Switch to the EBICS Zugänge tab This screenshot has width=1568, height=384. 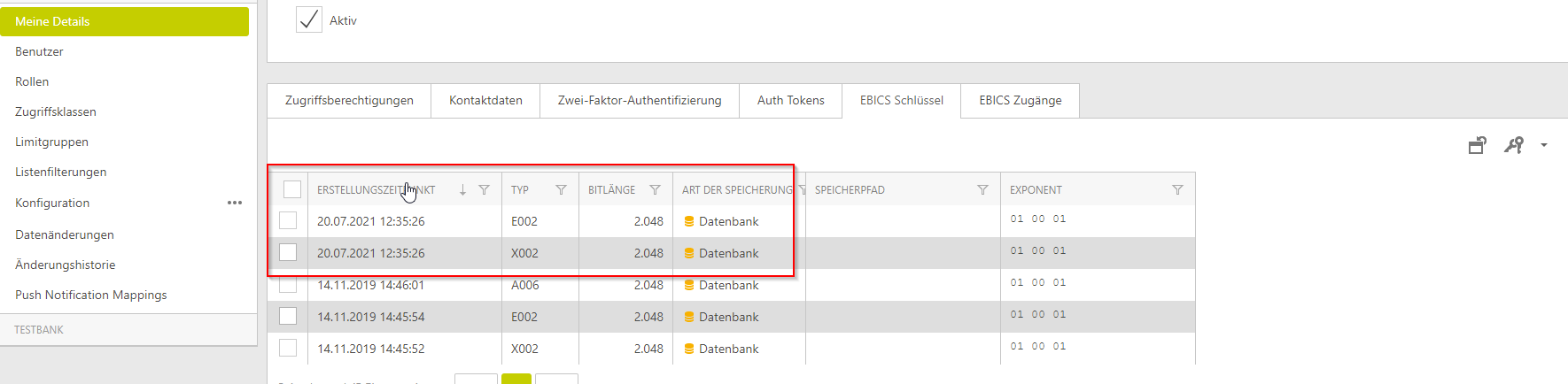click(x=1020, y=100)
